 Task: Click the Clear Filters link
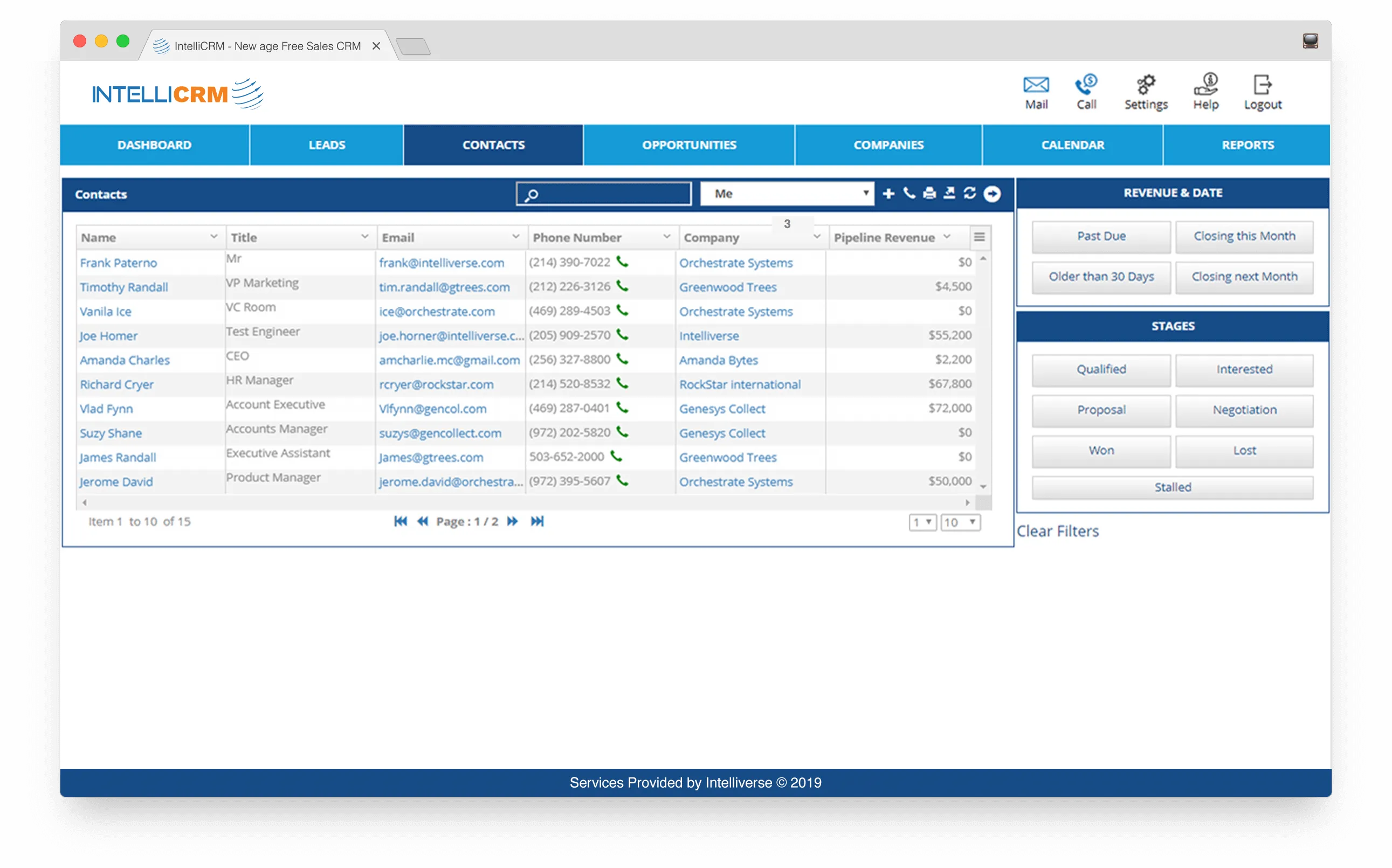pyautogui.click(x=1057, y=531)
